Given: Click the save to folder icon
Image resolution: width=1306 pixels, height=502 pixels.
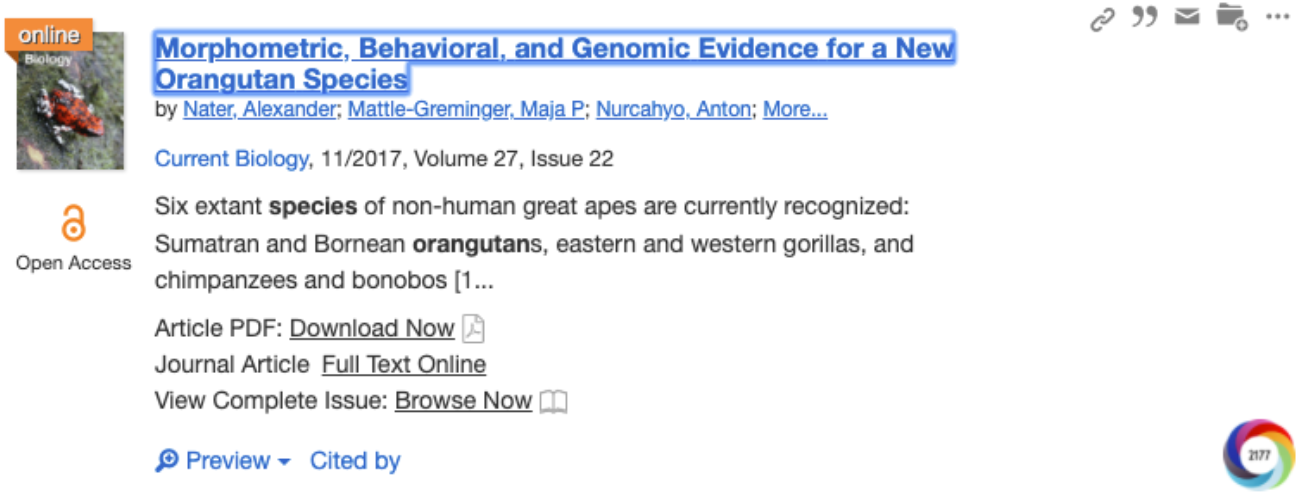Looking at the screenshot, I should click(x=1231, y=17).
